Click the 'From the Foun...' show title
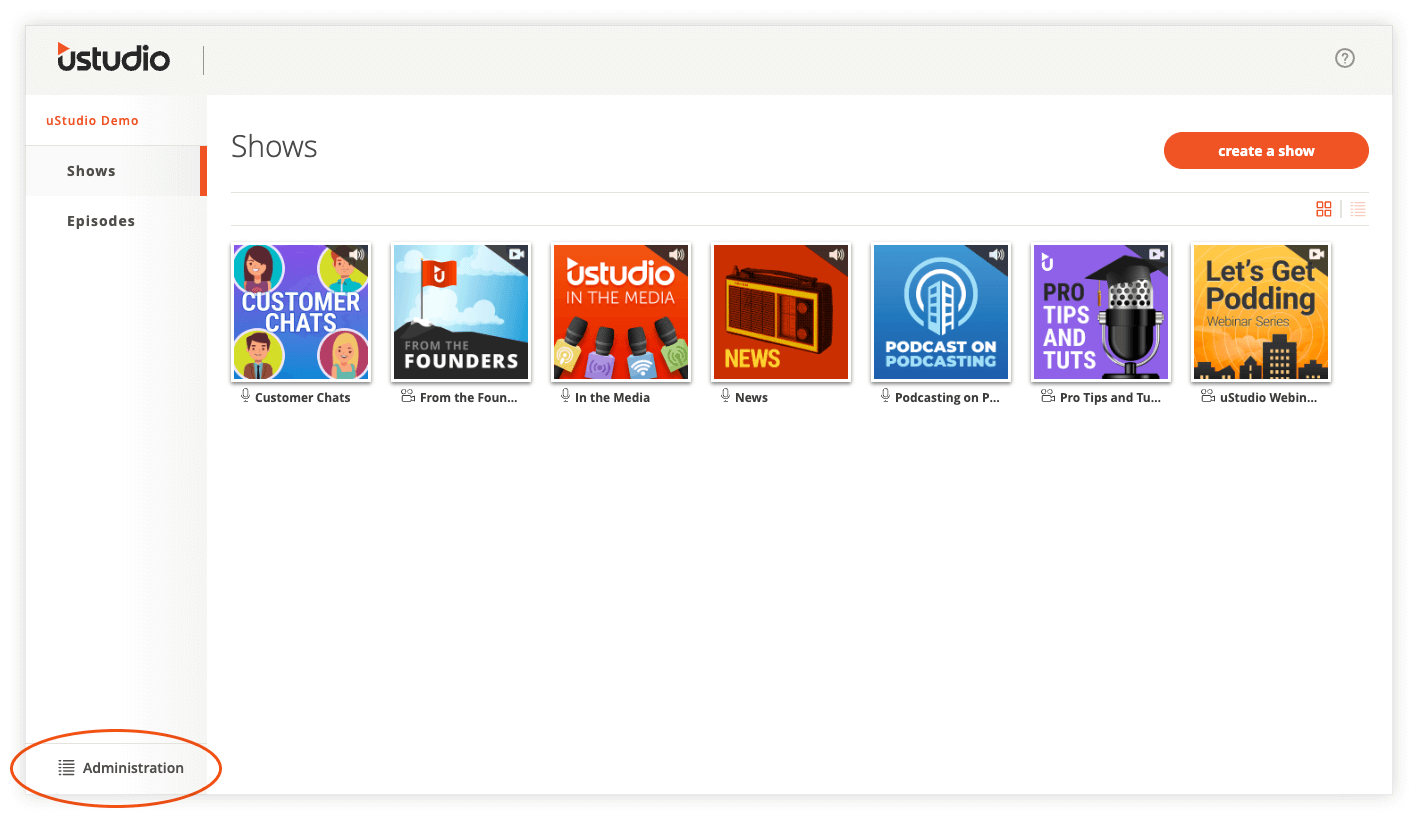 coord(469,397)
